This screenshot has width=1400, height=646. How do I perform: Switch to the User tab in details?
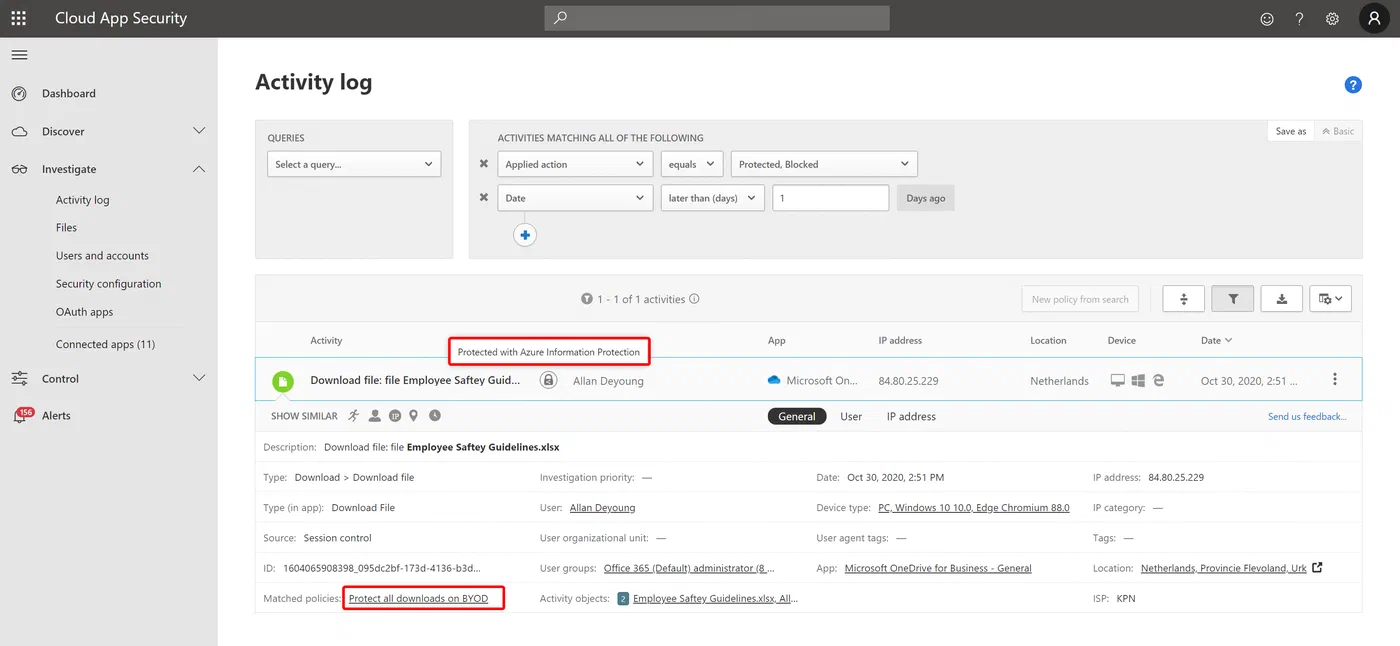(x=851, y=416)
